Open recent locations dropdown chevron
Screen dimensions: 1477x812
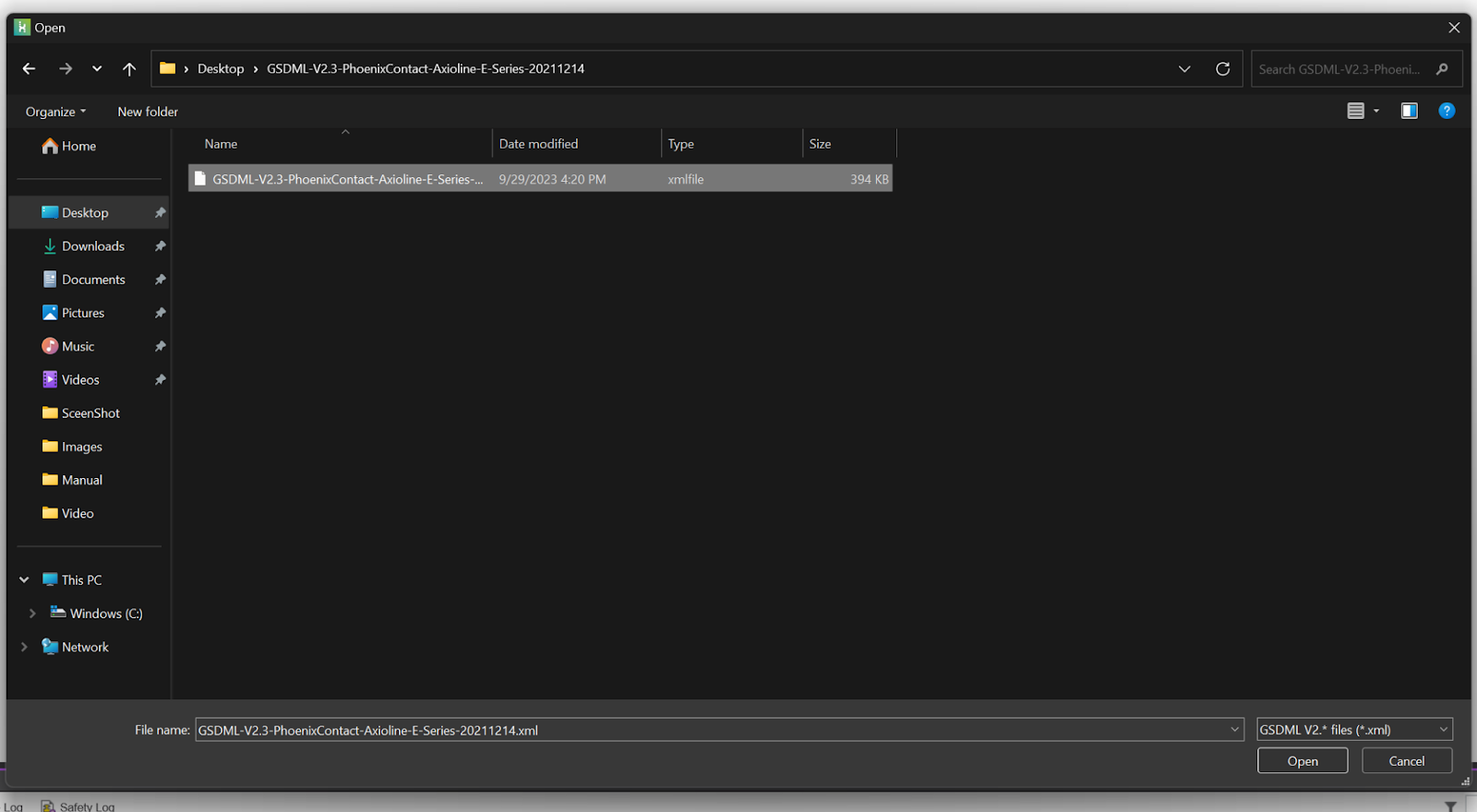point(97,68)
